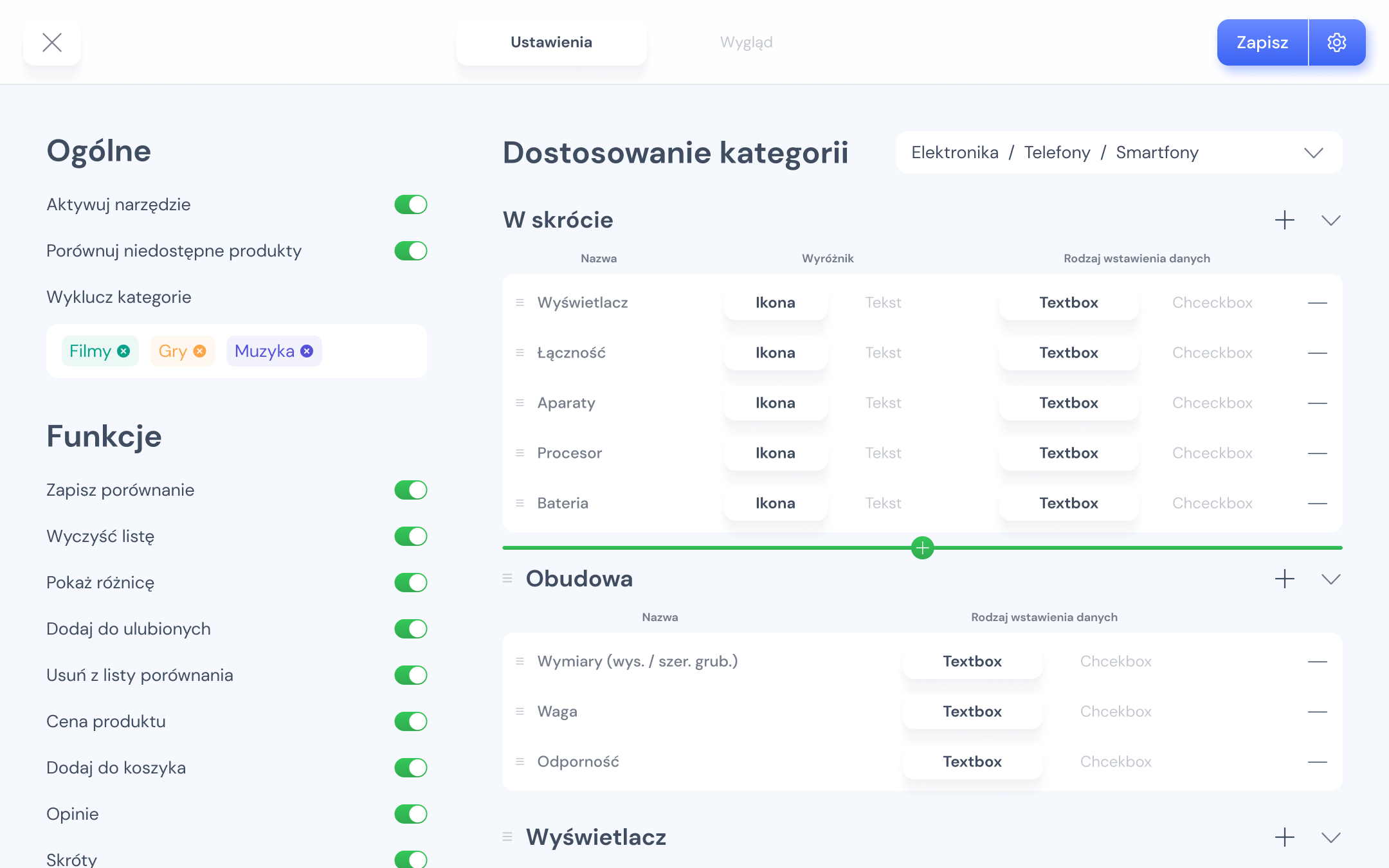The height and width of the screenshot is (868, 1389).
Task: Turn off Dodaj do koszyka switch
Action: (x=410, y=768)
